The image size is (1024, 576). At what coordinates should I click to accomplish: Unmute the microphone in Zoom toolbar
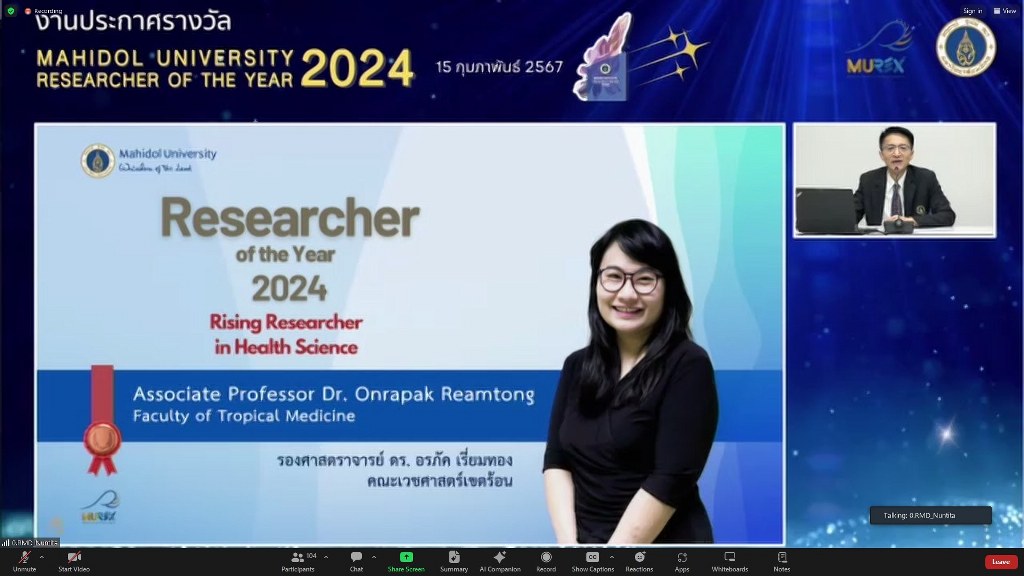[24, 560]
